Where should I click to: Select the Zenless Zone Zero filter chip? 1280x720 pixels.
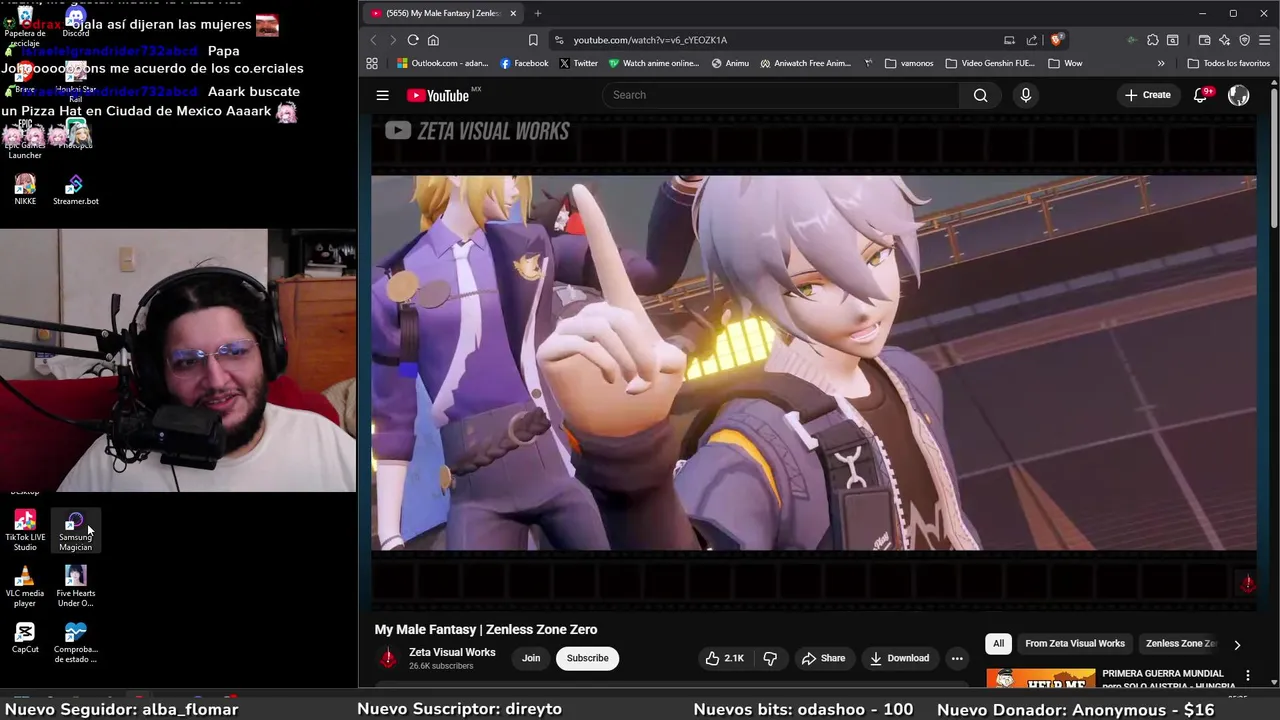pos(1181,644)
